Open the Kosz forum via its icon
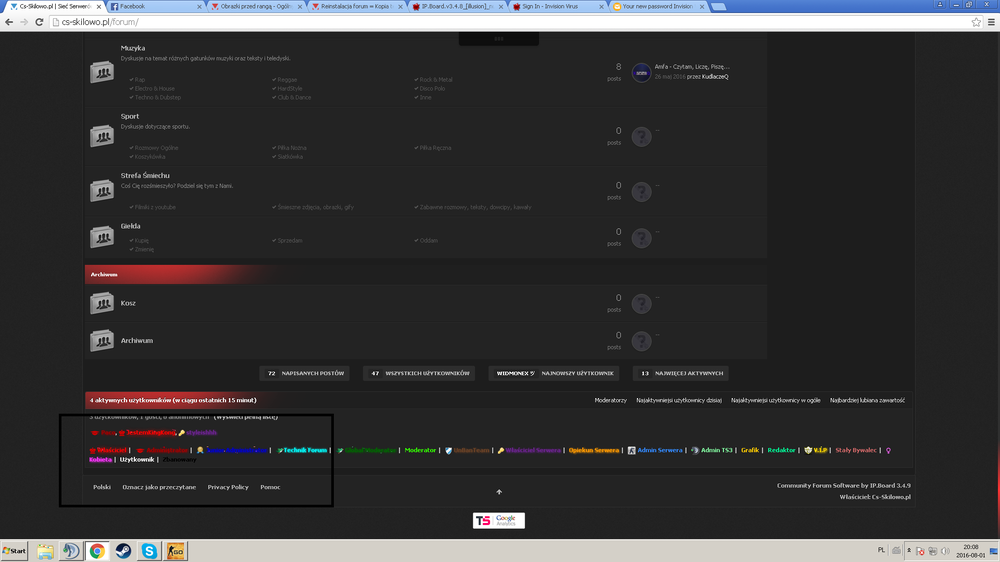Screen dimensions: 1000x562 (102, 303)
